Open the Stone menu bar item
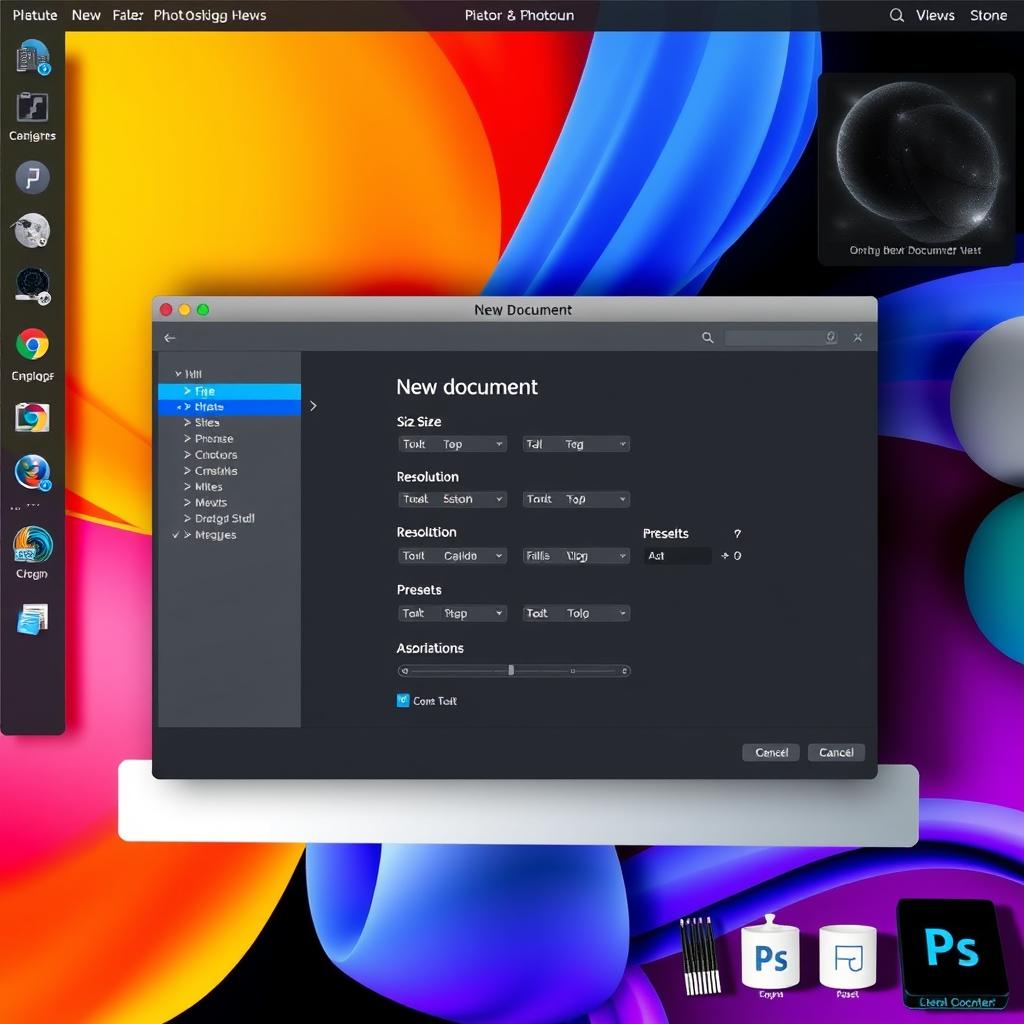Screen dimensions: 1024x1024 988,15
